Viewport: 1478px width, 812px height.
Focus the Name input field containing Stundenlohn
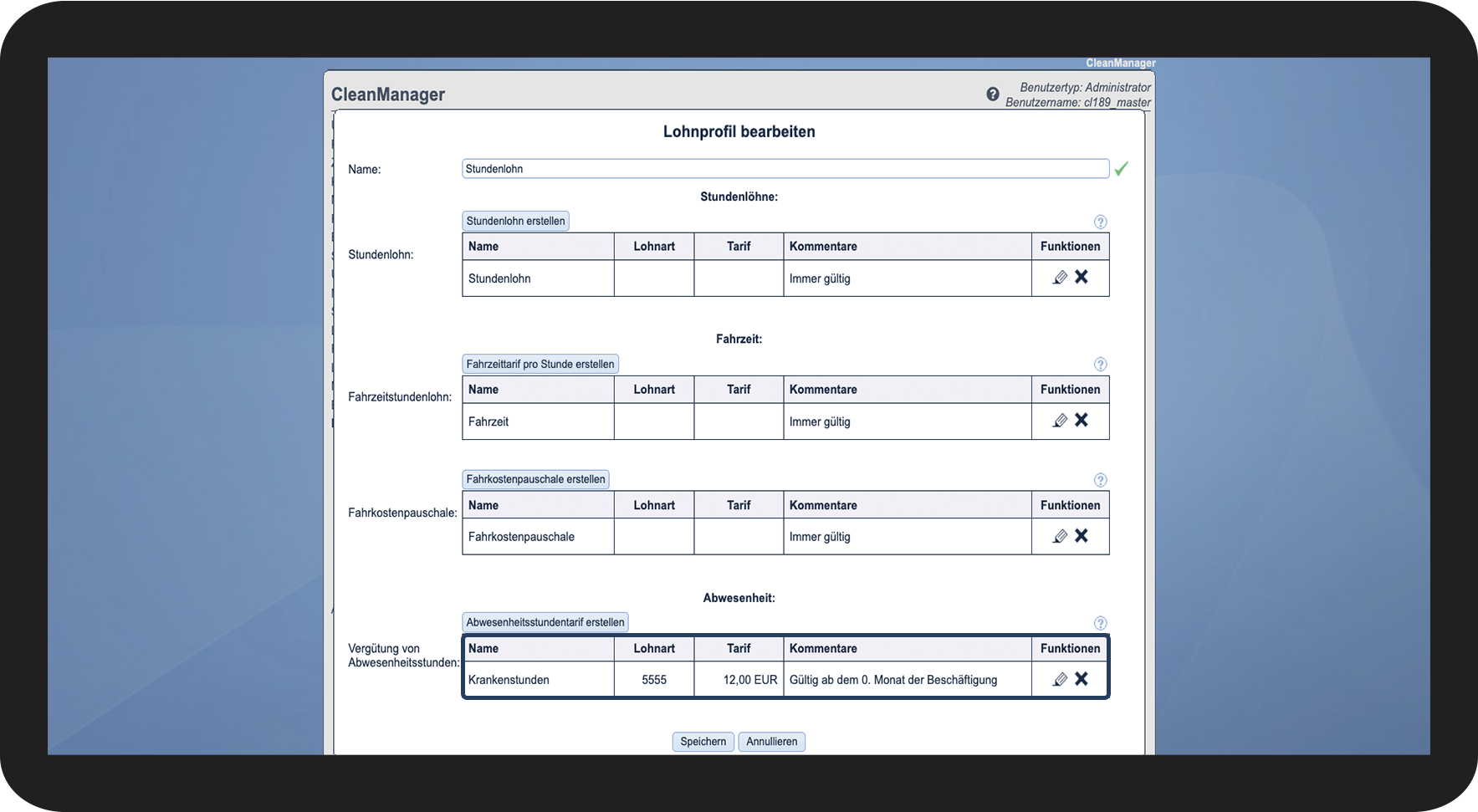click(785, 169)
